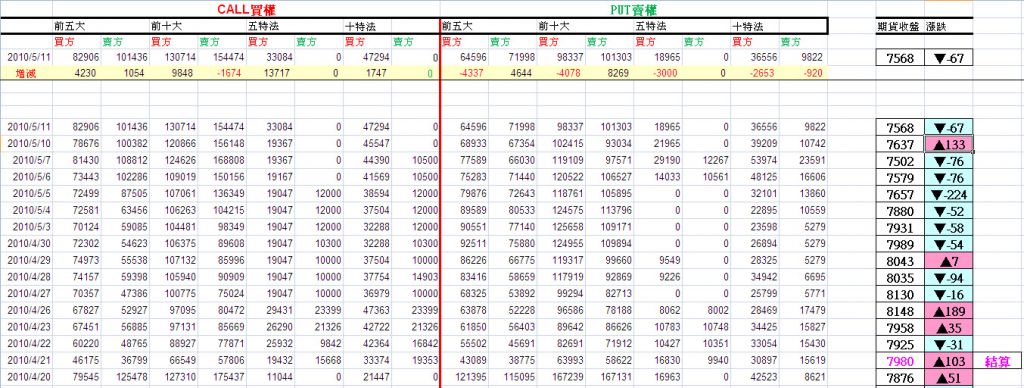
Task: Select the pink ▲133 change cell
Action: click(x=948, y=144)
